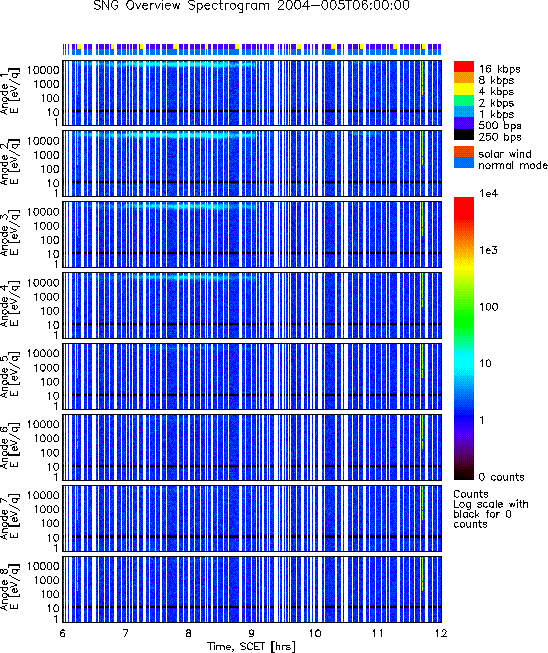
Task: Click the Anode 1 spectrogram panel
Action: pyautogui.click(x=252, y=93)
